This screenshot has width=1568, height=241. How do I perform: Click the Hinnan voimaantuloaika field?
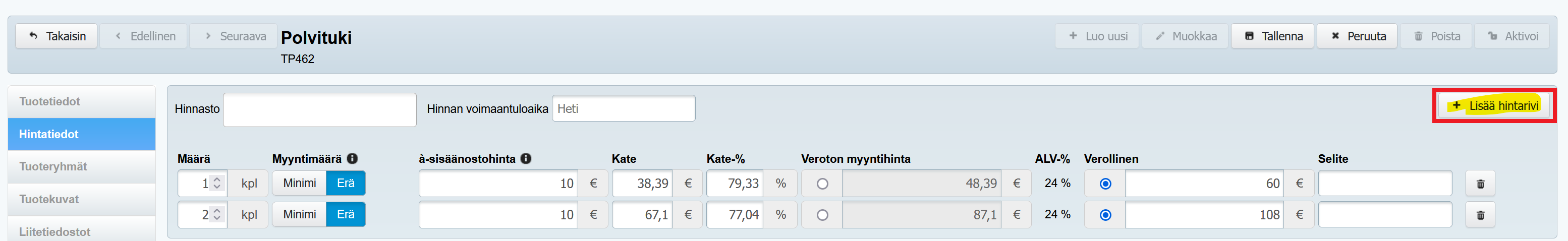(623, 109)
